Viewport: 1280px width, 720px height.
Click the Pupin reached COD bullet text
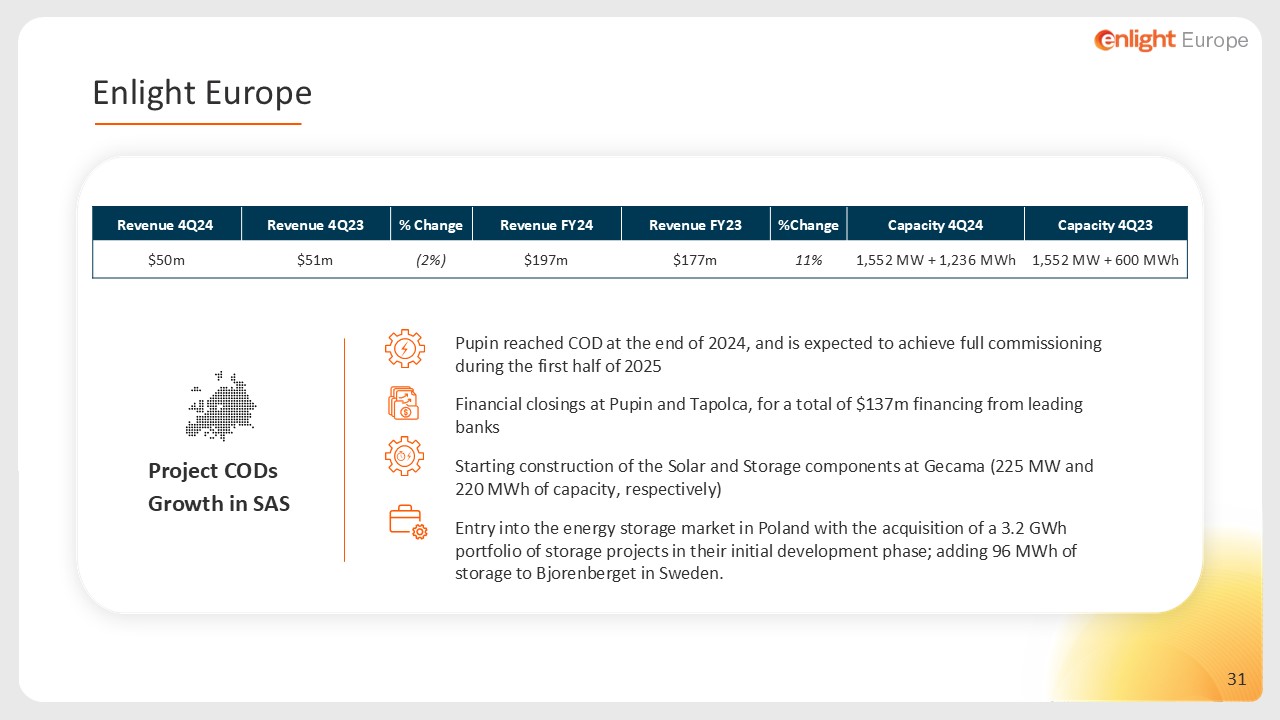click(x=778, y=354)
